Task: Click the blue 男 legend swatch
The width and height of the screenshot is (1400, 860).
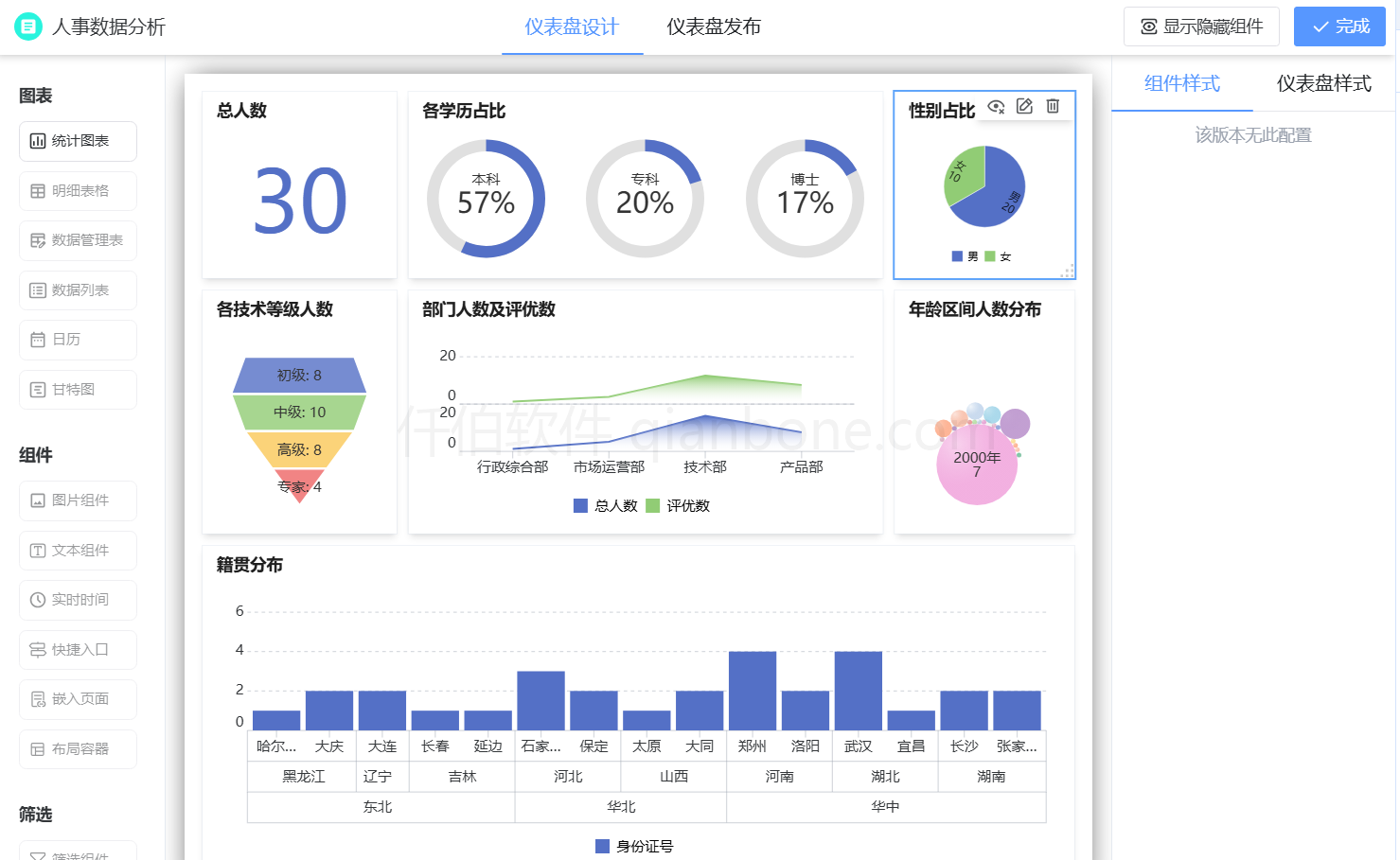Action: [957, 256]
